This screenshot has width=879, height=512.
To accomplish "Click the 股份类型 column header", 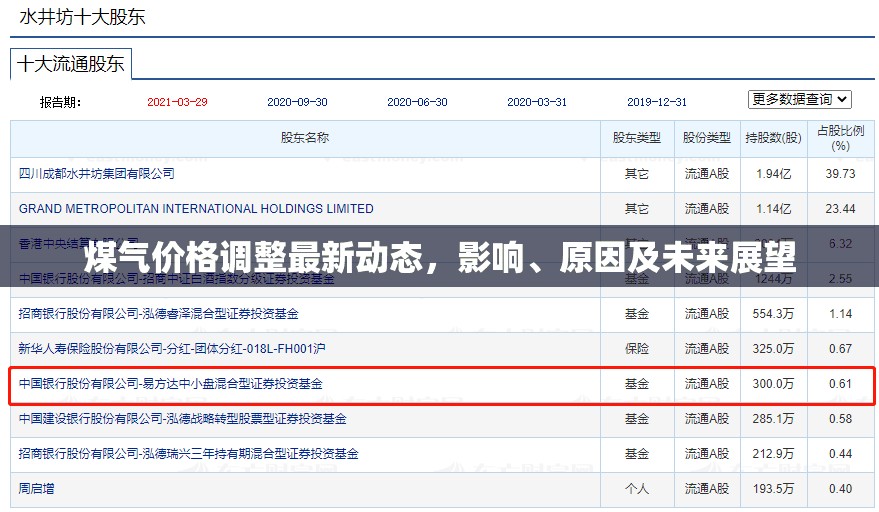I will 707,138.
